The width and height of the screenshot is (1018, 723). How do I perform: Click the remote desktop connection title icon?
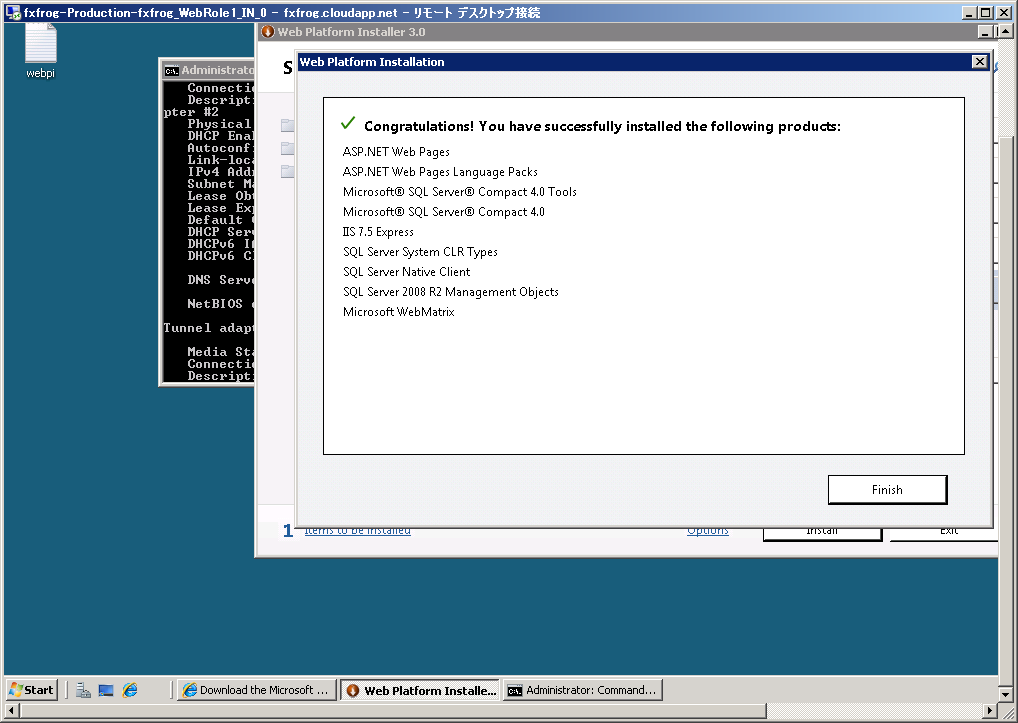[13, 12]
